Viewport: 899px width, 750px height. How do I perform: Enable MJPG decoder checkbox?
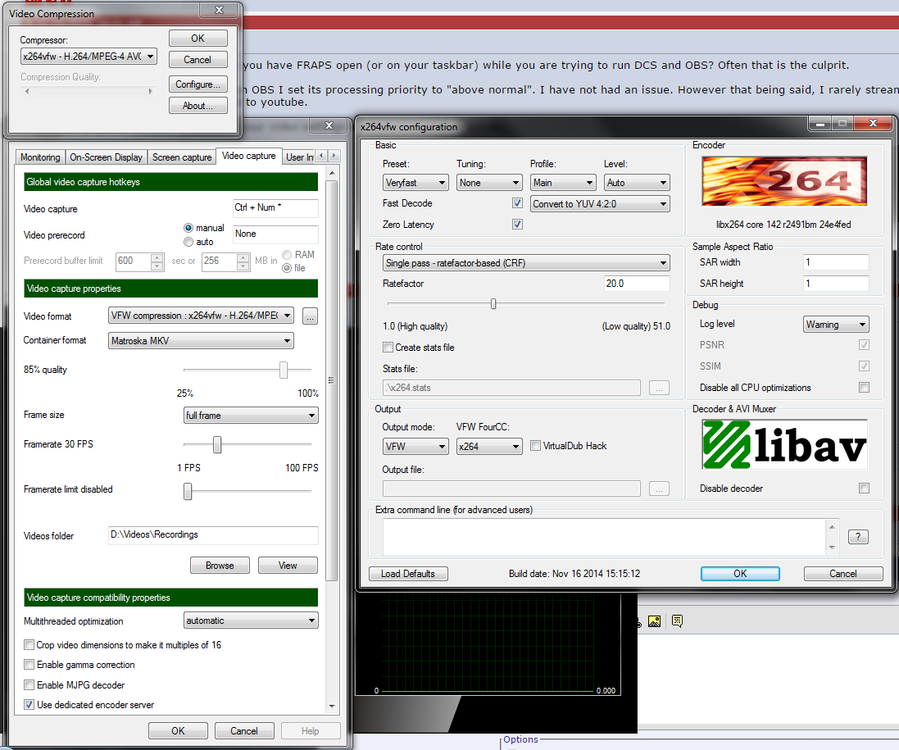[29, 685]
